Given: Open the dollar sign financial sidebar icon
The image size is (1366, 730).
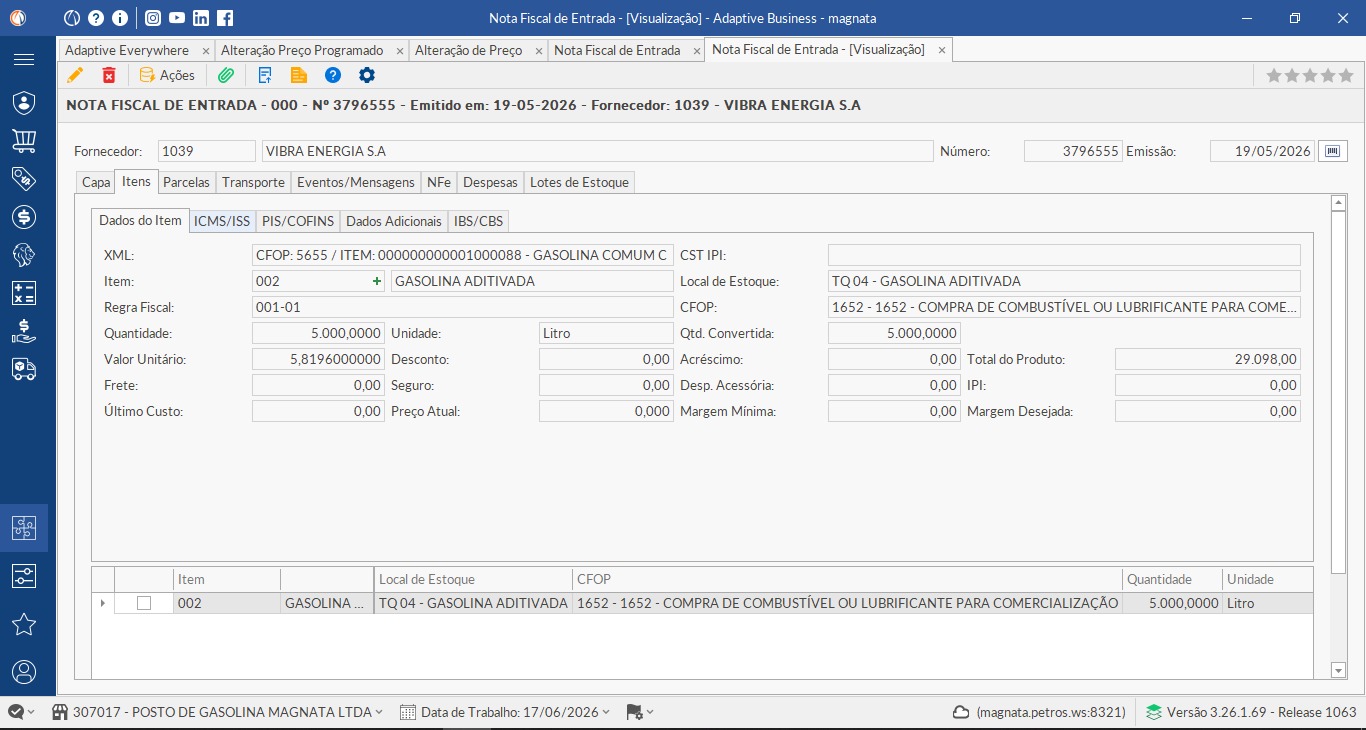Looking at the screenshot, I should [24, 217].
